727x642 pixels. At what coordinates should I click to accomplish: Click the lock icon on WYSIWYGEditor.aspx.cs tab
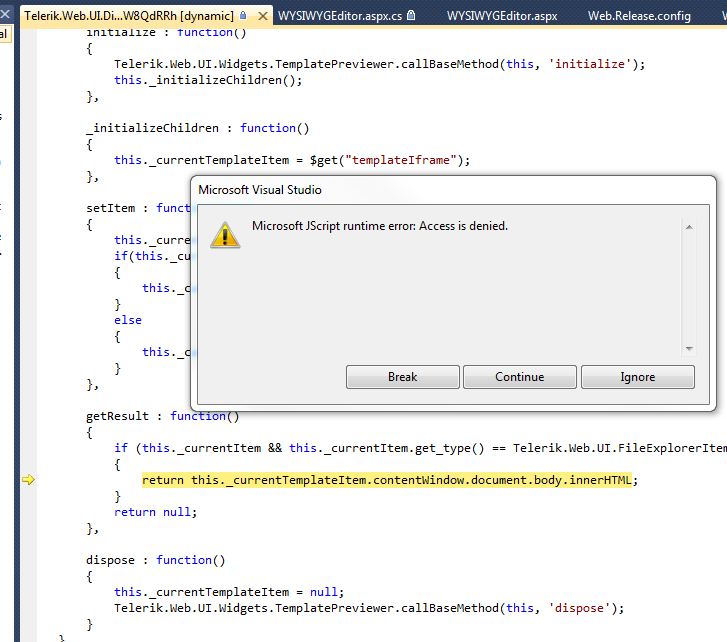click(411, 16)
